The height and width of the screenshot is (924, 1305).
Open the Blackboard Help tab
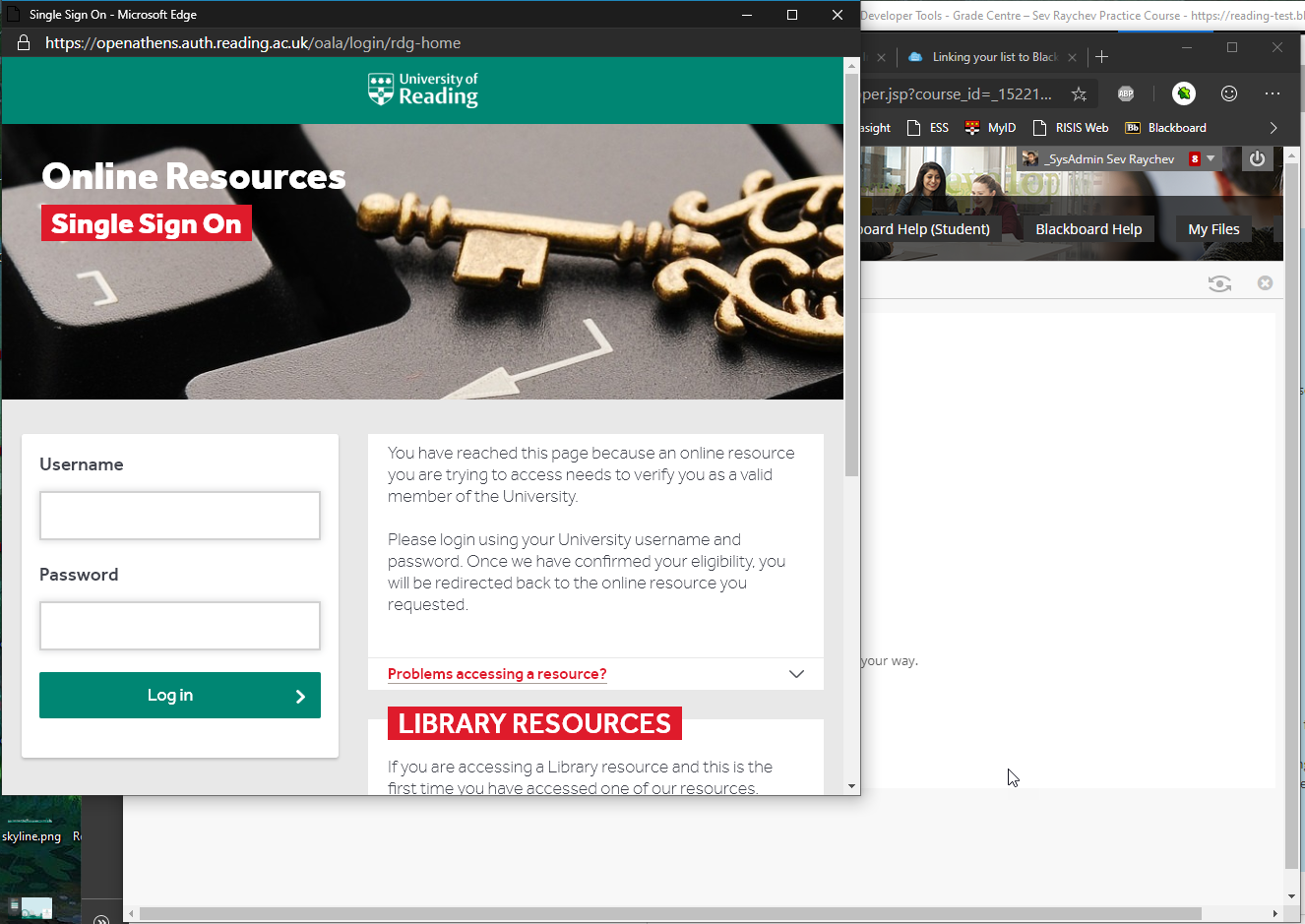pos(1088,229)
